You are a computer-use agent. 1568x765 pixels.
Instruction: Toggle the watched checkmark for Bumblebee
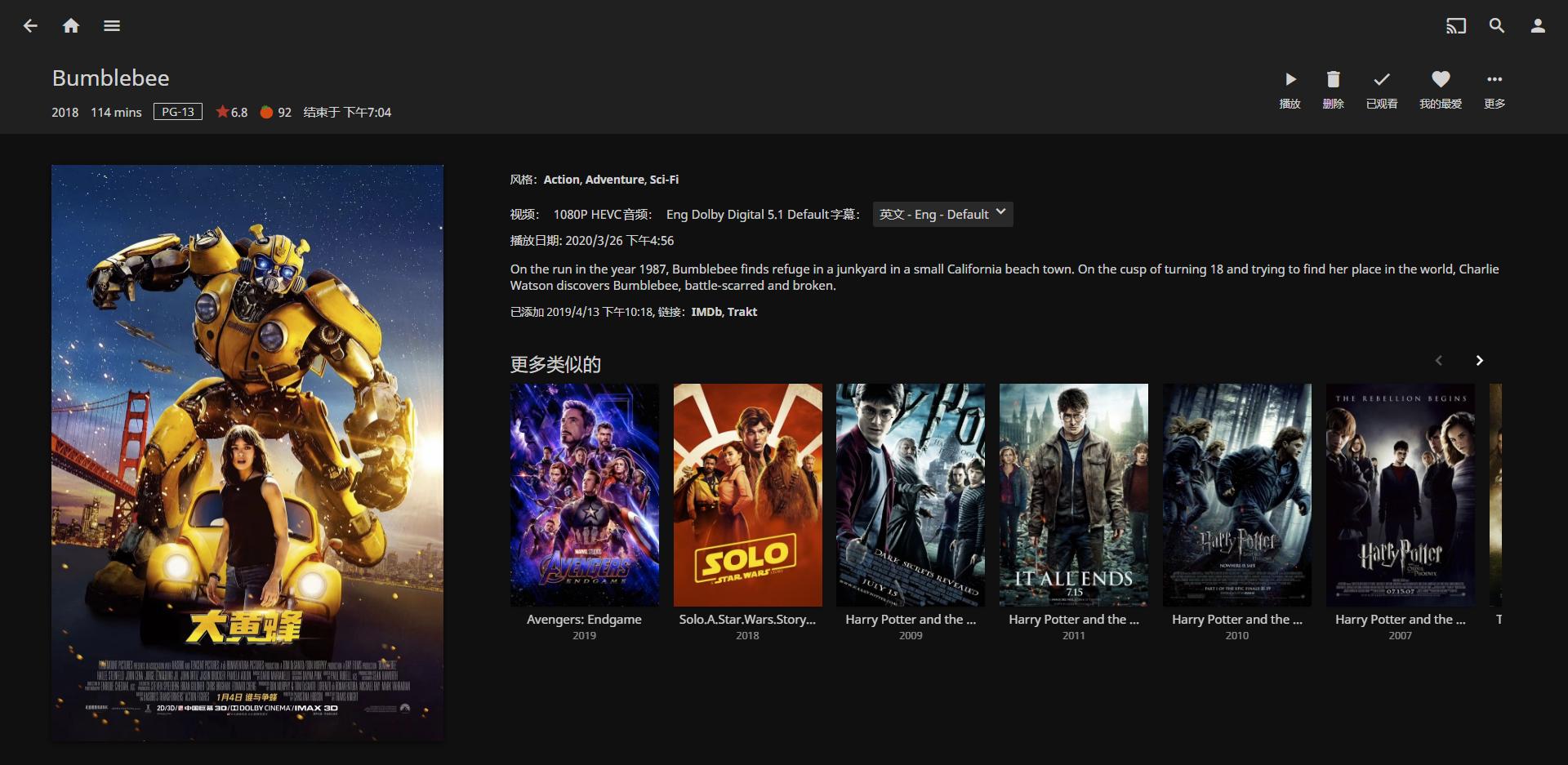[x=1382, y=89]
